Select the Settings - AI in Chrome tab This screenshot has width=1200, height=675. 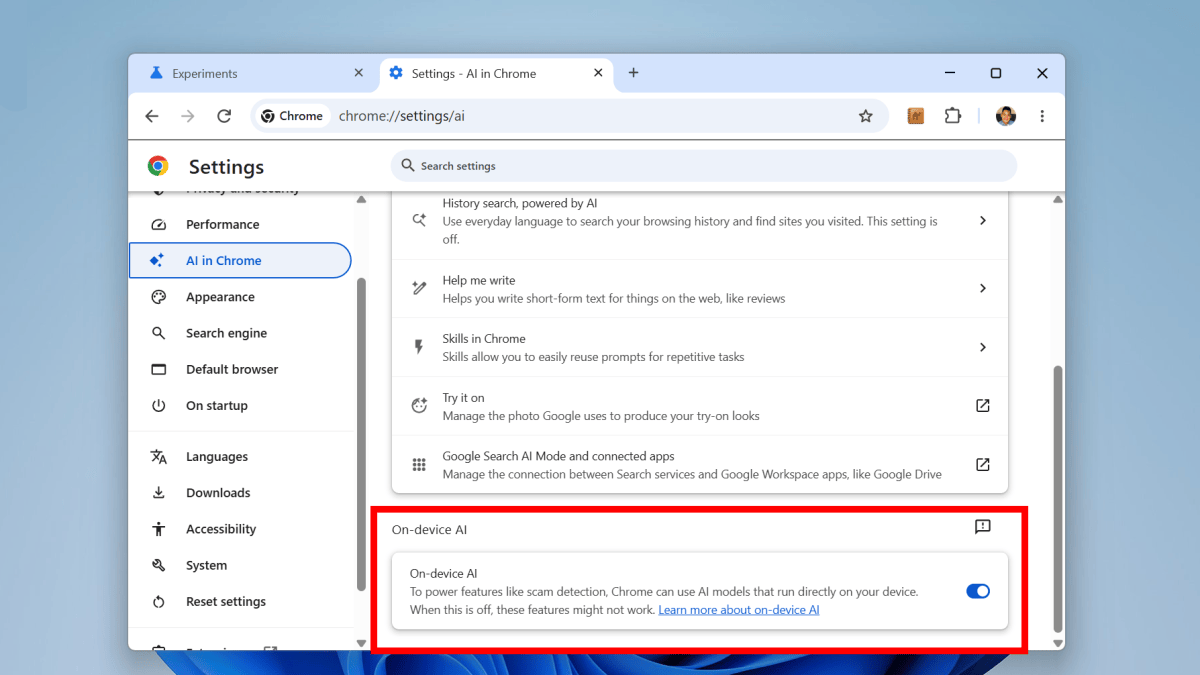point(497,74)
